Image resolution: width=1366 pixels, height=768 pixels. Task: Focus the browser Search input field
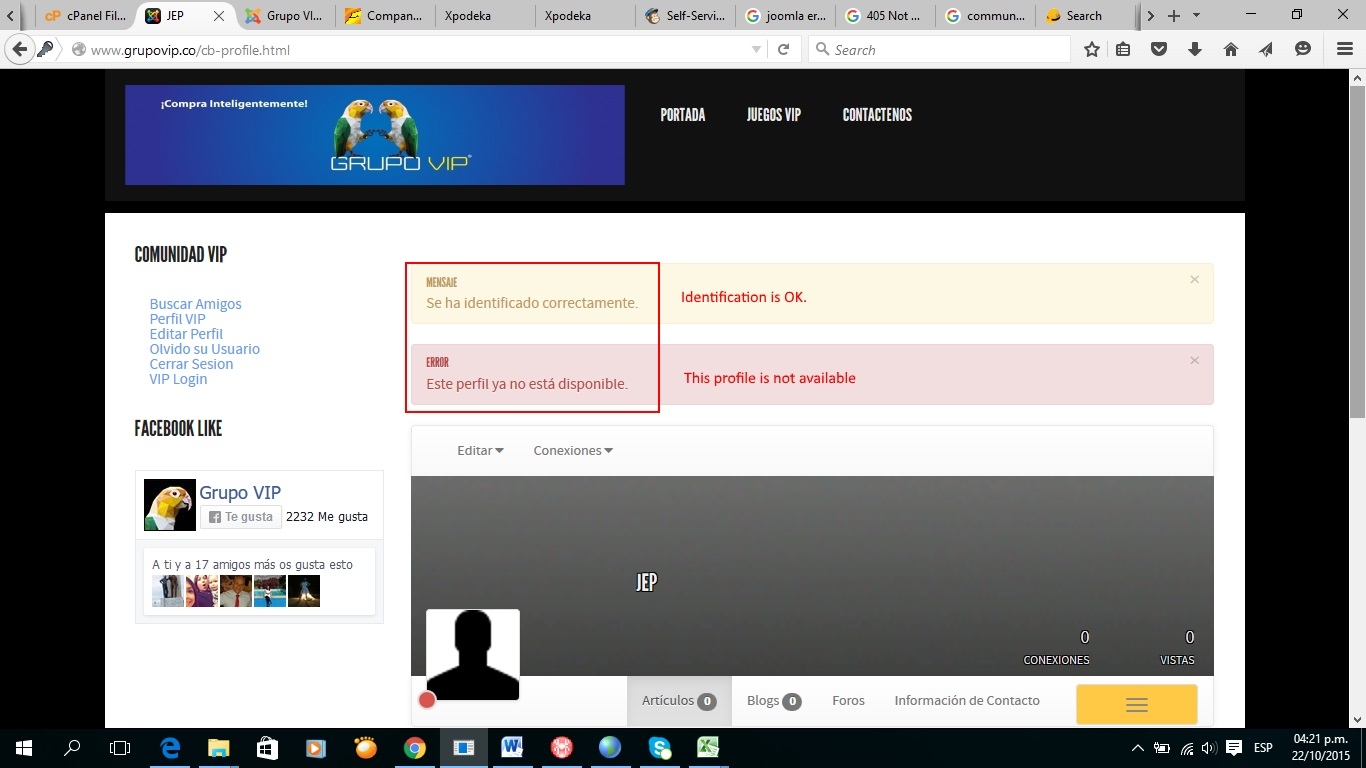(x=938, y=49)
